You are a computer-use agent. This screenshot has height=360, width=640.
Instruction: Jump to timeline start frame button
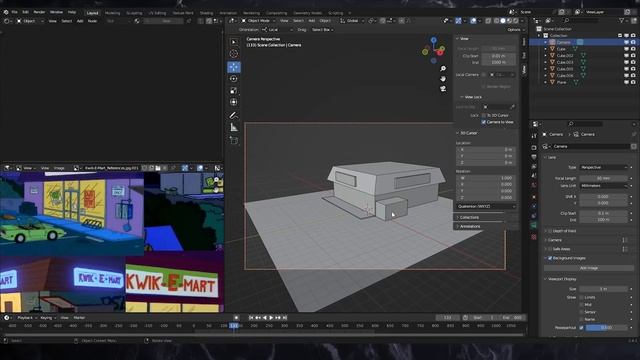(251, 318)
